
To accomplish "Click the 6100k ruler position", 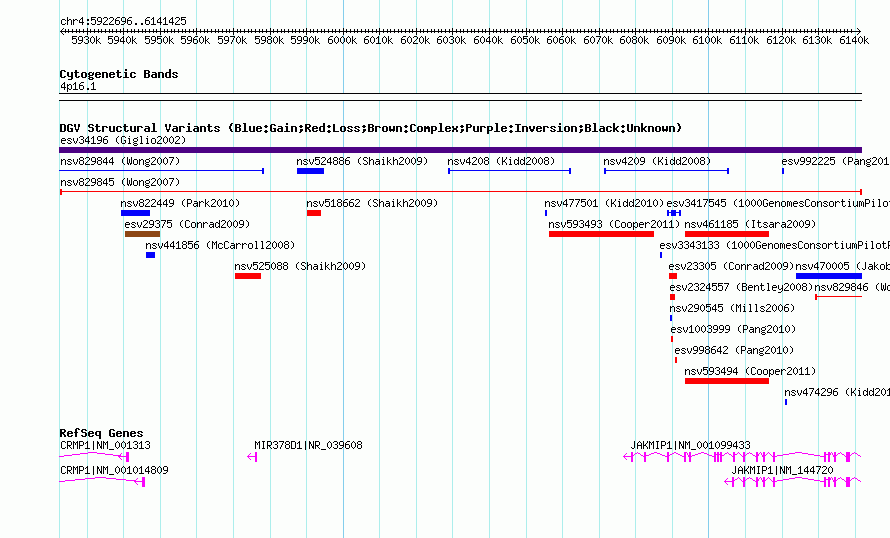I will (708, 40).
